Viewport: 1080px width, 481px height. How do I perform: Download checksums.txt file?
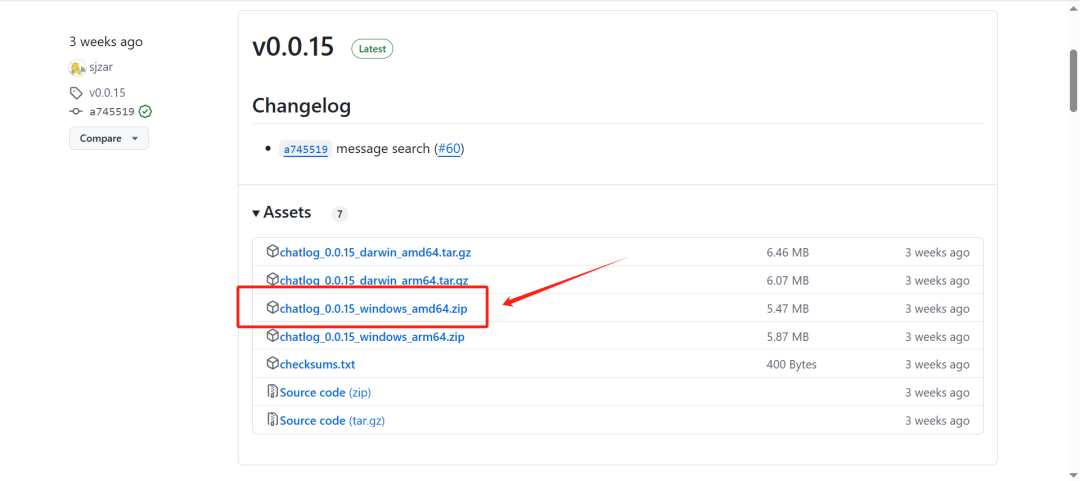(x=318, y=365)
